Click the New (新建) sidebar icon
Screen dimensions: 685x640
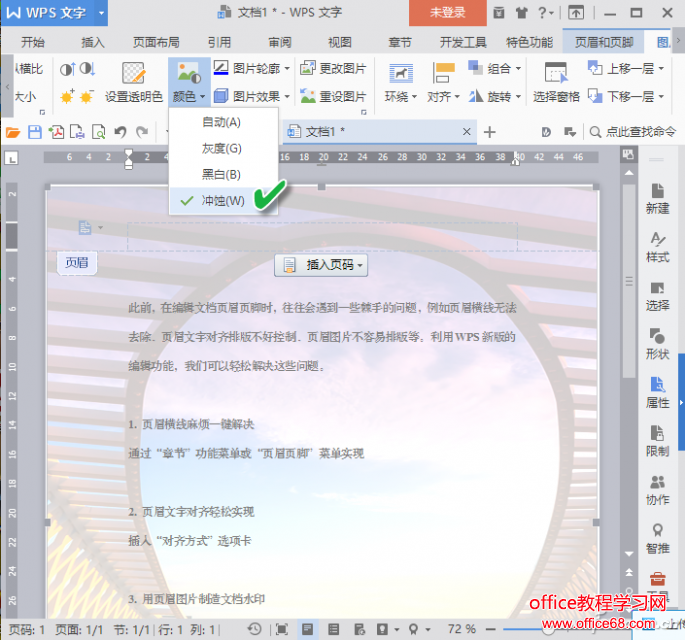[657, 199]
